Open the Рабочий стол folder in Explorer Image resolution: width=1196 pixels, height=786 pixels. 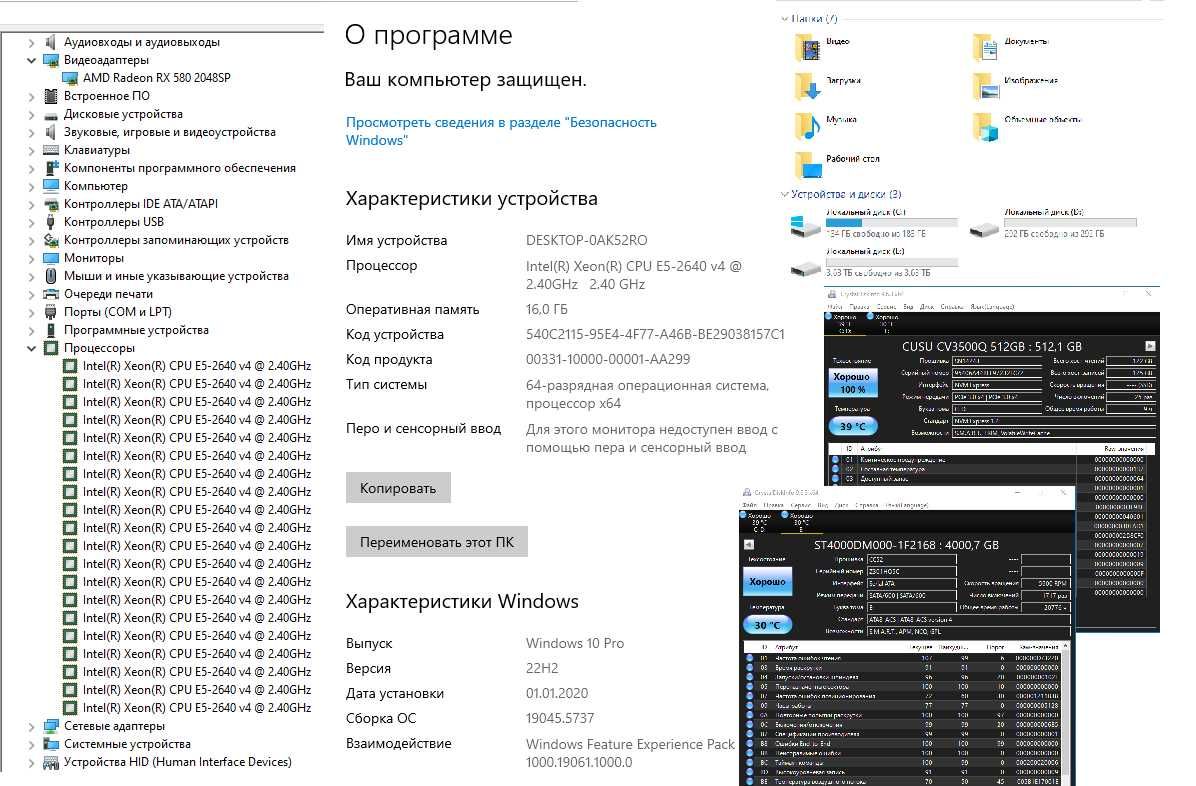[x=808, y=165]
